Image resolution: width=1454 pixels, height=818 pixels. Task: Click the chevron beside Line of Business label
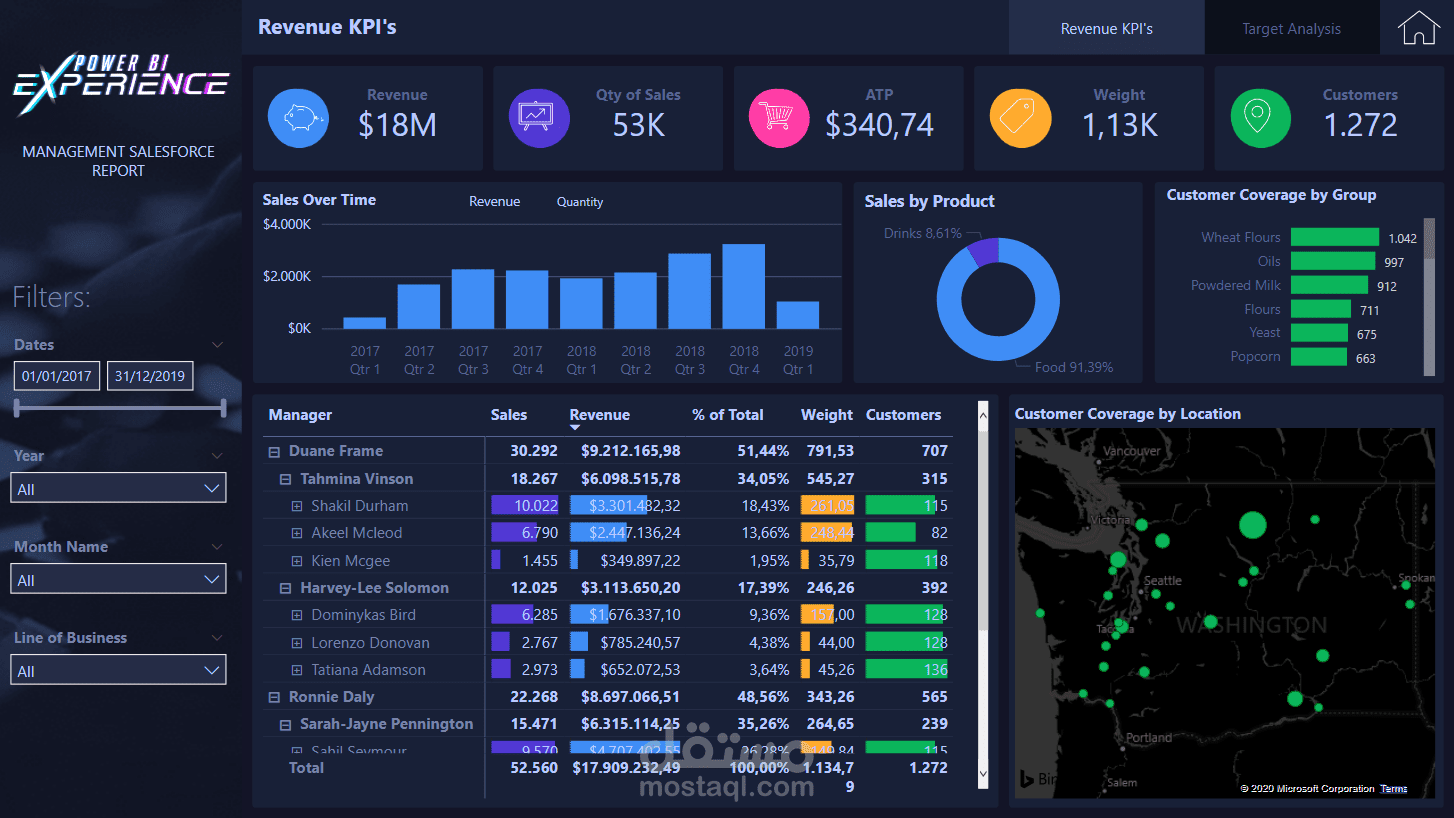click(218, 638)
